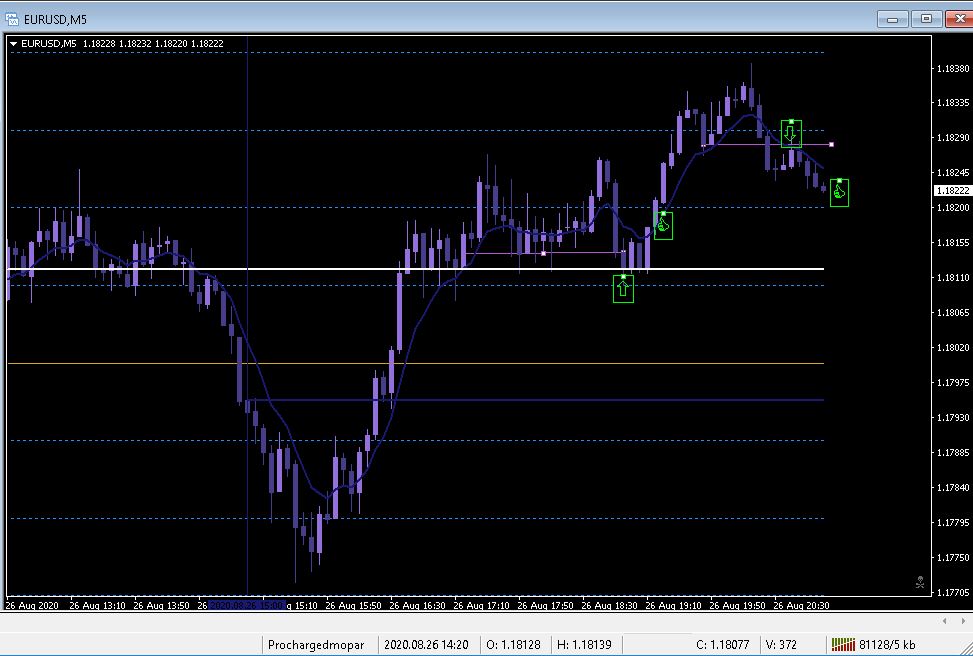Select the white horizontal line near 1.18110
This screenshot has width=973, height=656.
pos(415,269)
